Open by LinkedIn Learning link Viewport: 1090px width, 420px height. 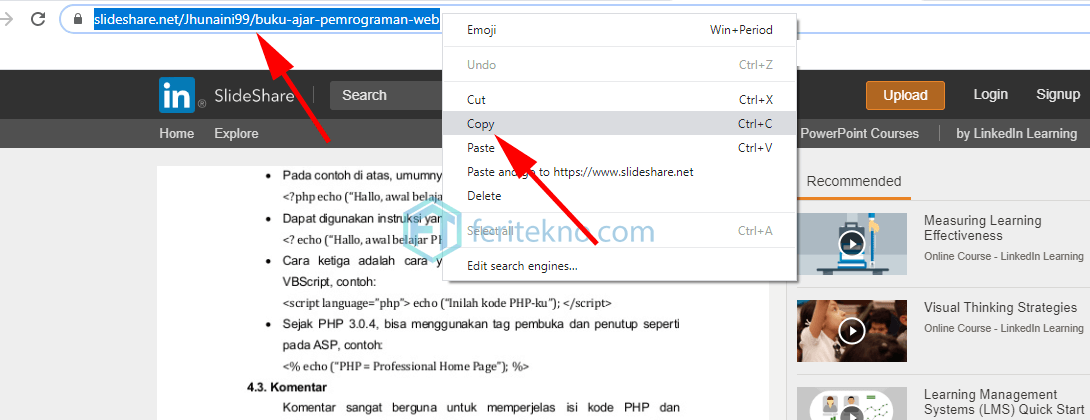pyautogui.click(x=1017, y=134)
